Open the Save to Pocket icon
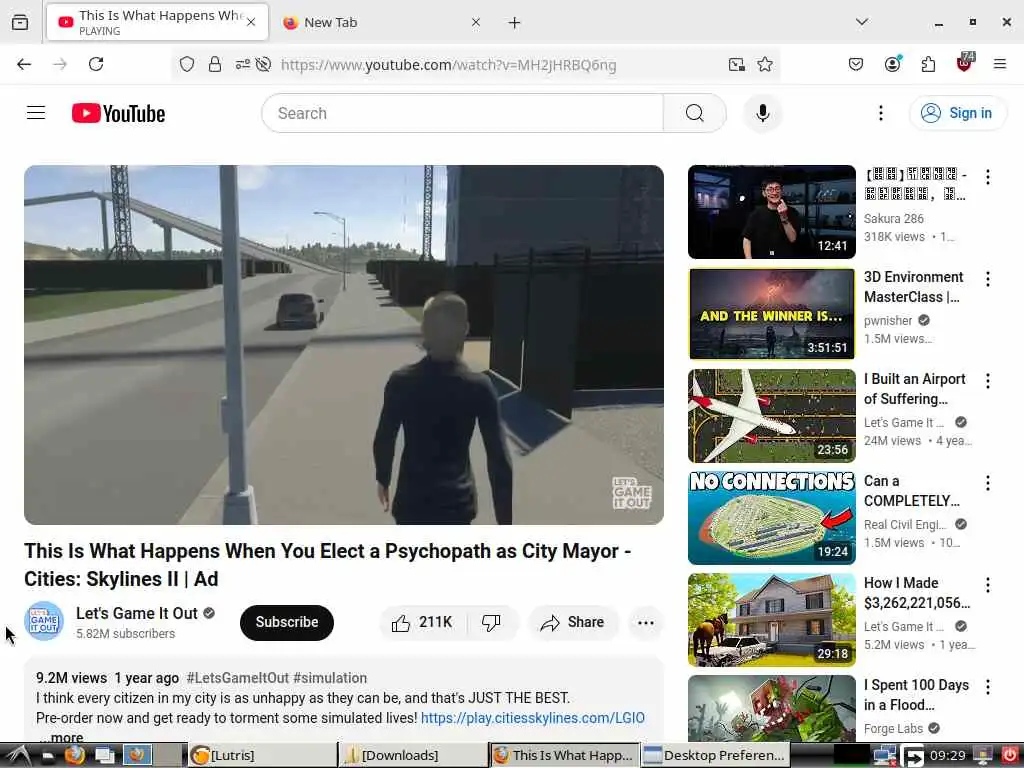The width and height of the screenshot is (1024, 768). [x=856, y=64]
